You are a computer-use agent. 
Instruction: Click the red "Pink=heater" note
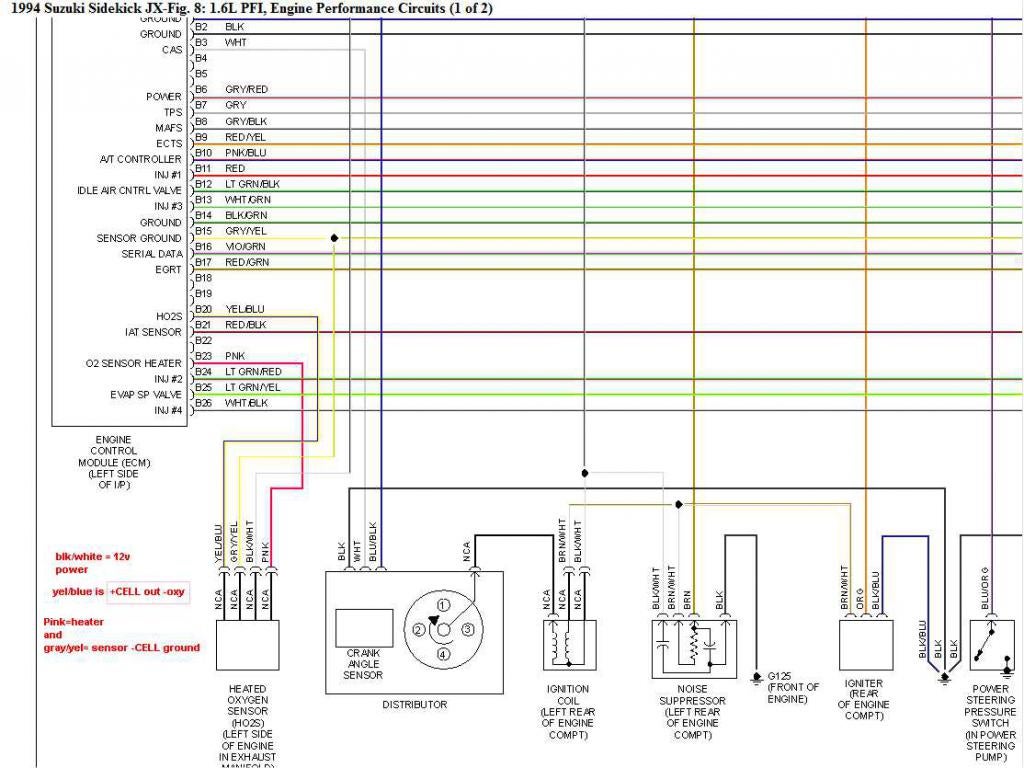[x=74, y=622]
